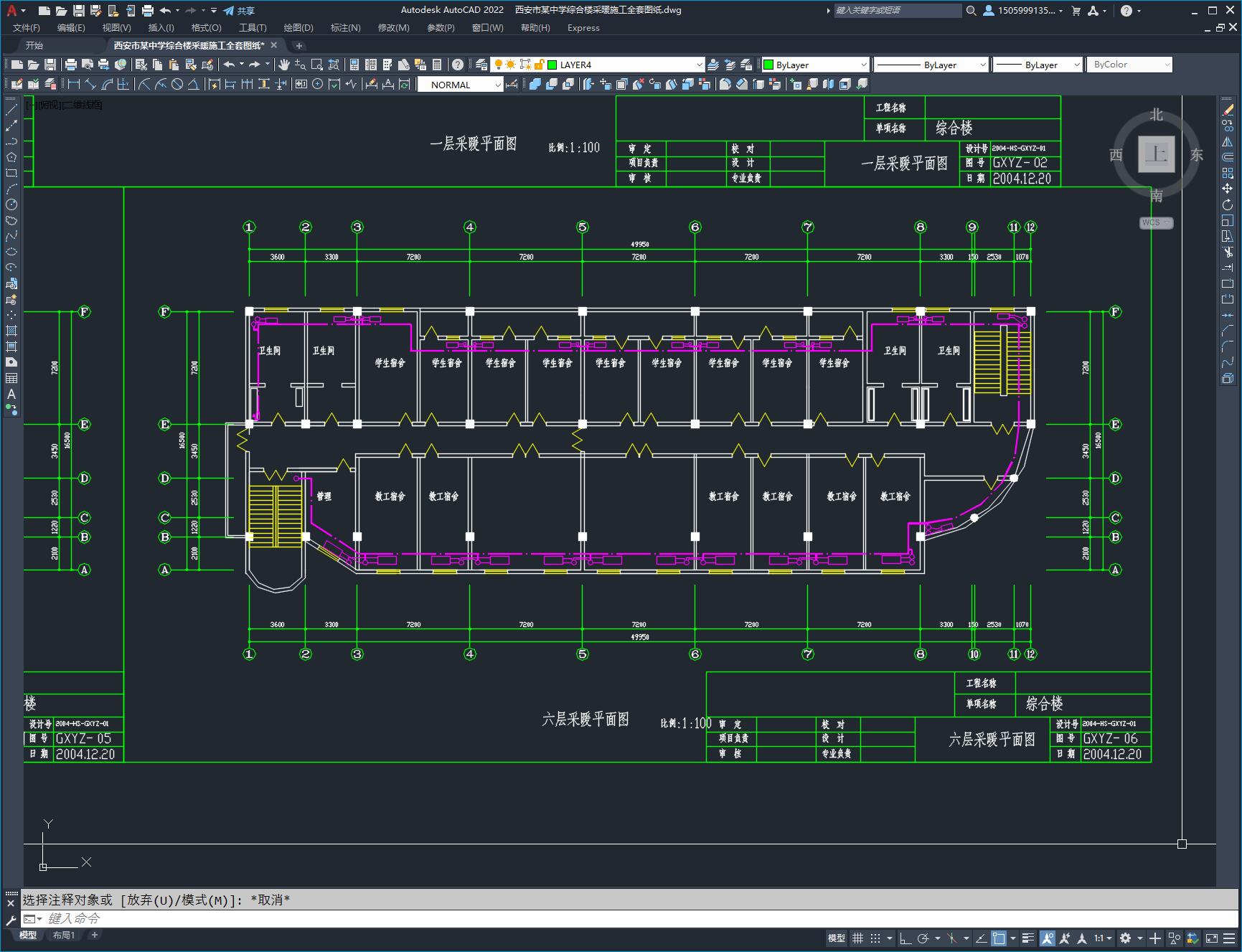Click the title bar keyword search field

tap(898, 11)
